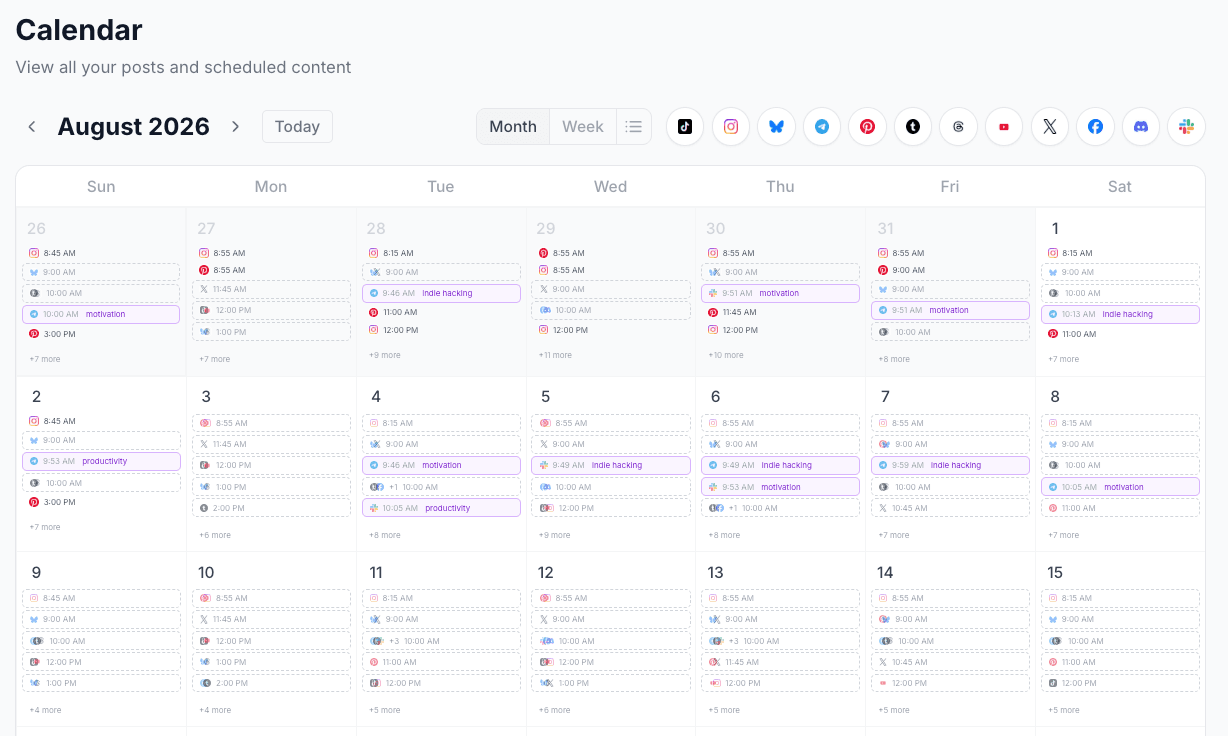Open 2:00 PM post on August 3
This screenshot has width=1228, height=736.
271,508
